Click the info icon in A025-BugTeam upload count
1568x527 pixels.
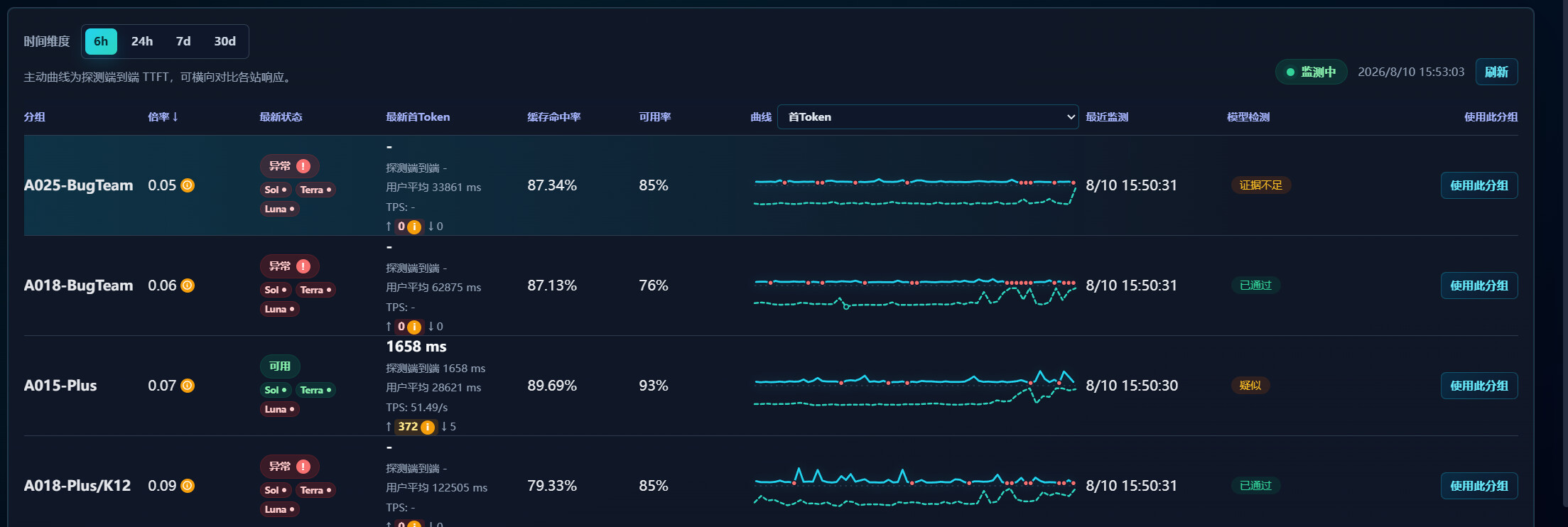point(414,227)
